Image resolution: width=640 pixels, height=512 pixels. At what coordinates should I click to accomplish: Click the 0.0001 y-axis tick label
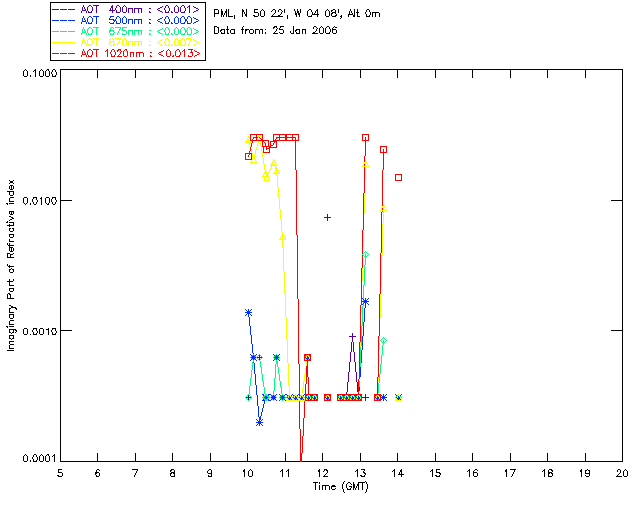coord(40,459)
